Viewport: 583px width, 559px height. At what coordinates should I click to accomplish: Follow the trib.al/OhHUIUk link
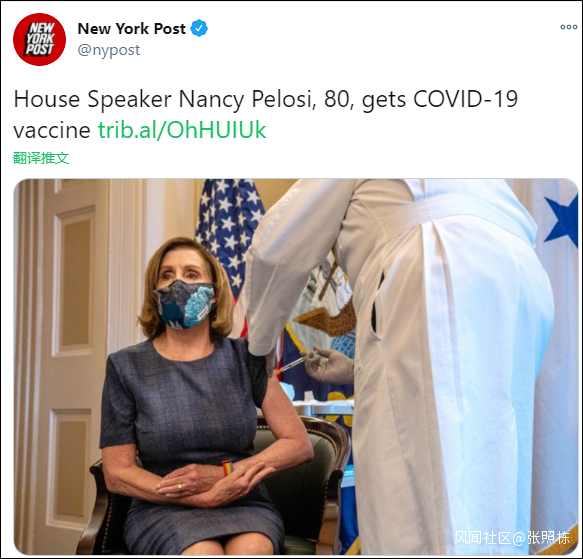coord(182,130)
